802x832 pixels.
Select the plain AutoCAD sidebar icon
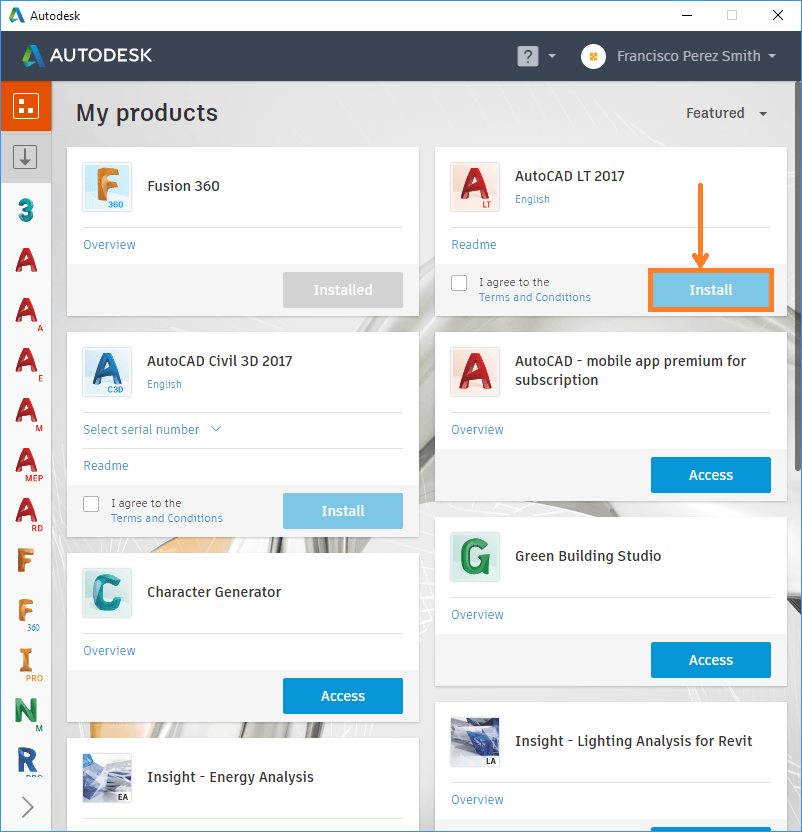(26, 260)
